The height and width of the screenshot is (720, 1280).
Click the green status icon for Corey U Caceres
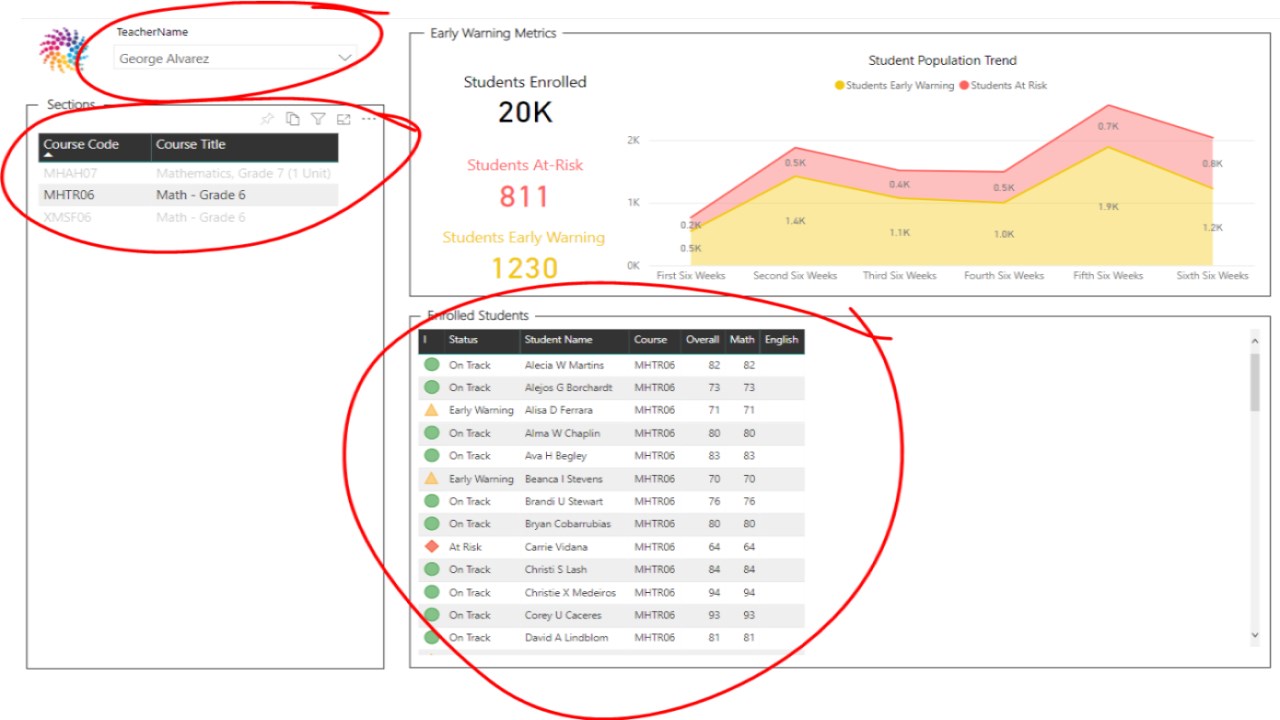tap(432, 615)
